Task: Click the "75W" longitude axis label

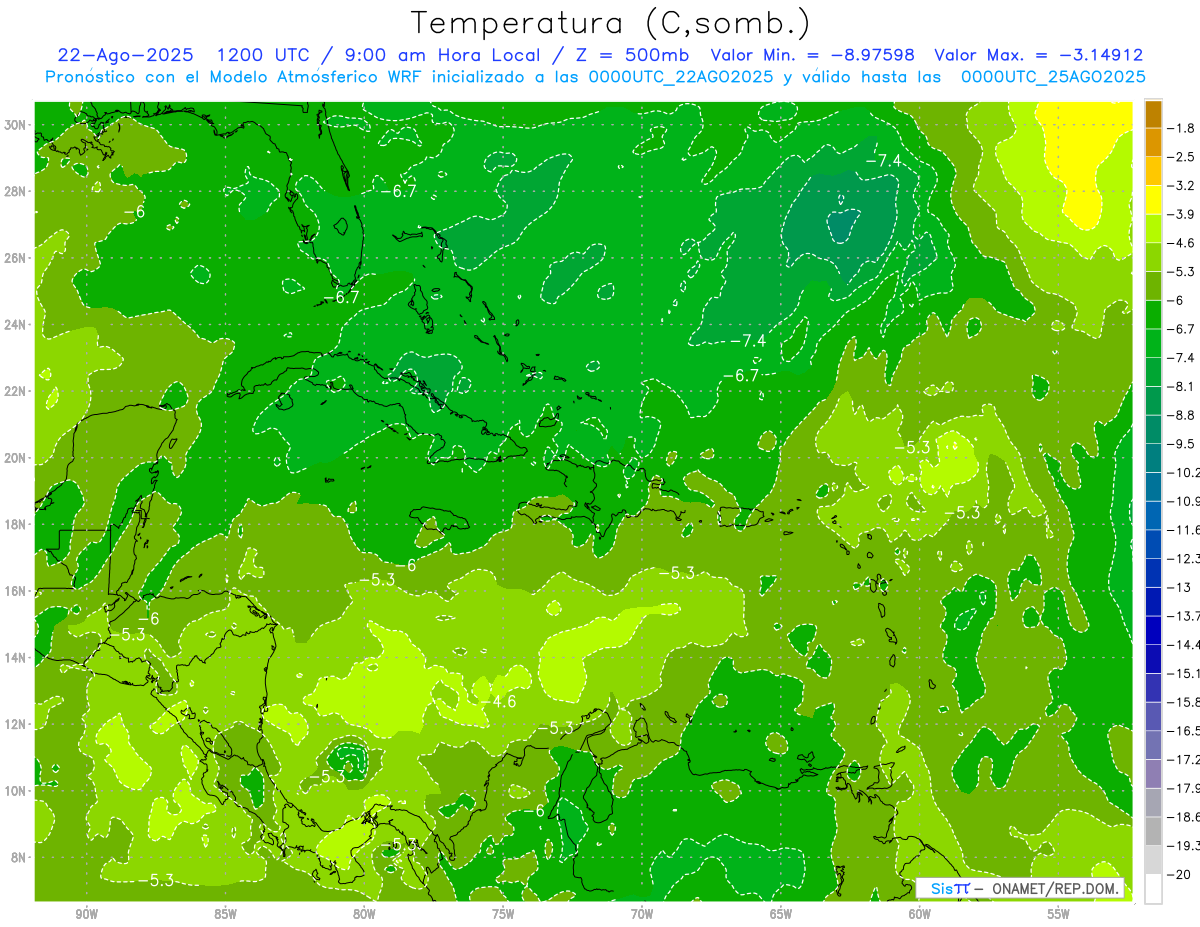Action: 503,914
